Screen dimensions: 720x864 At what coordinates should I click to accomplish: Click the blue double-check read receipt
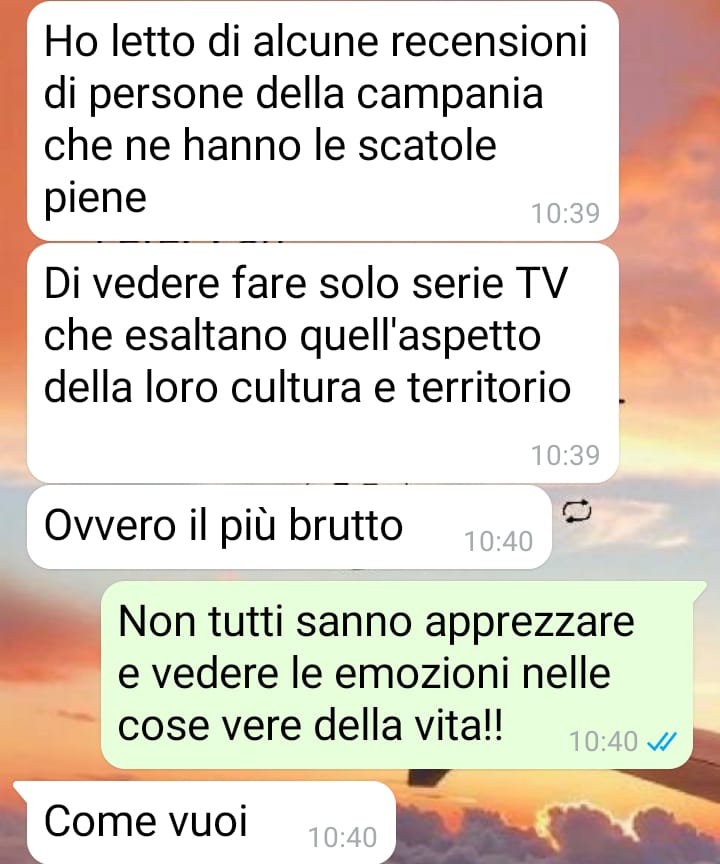click(662, 742)
